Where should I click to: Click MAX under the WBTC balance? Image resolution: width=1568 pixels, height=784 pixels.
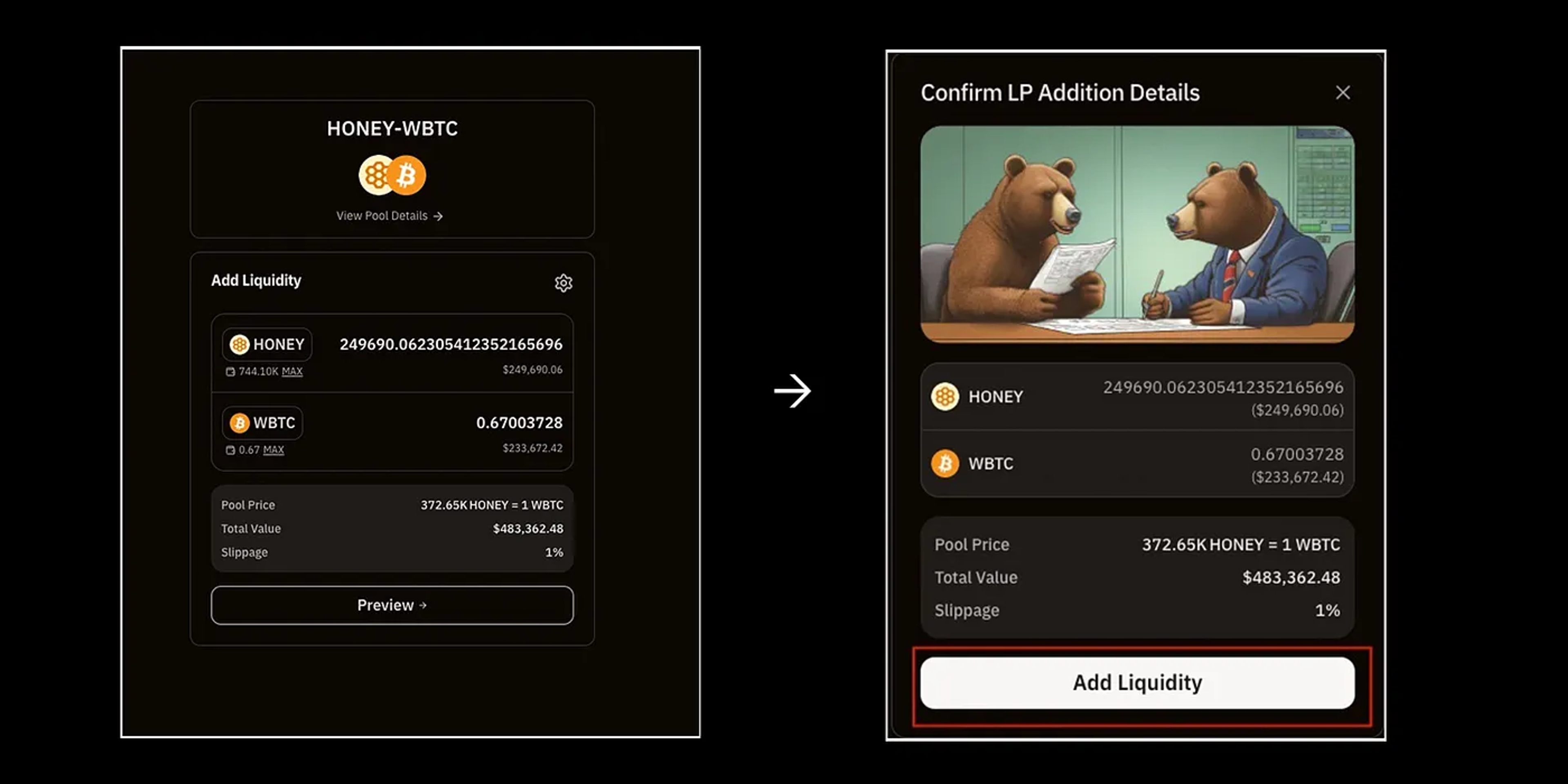(x=273, y=450)
